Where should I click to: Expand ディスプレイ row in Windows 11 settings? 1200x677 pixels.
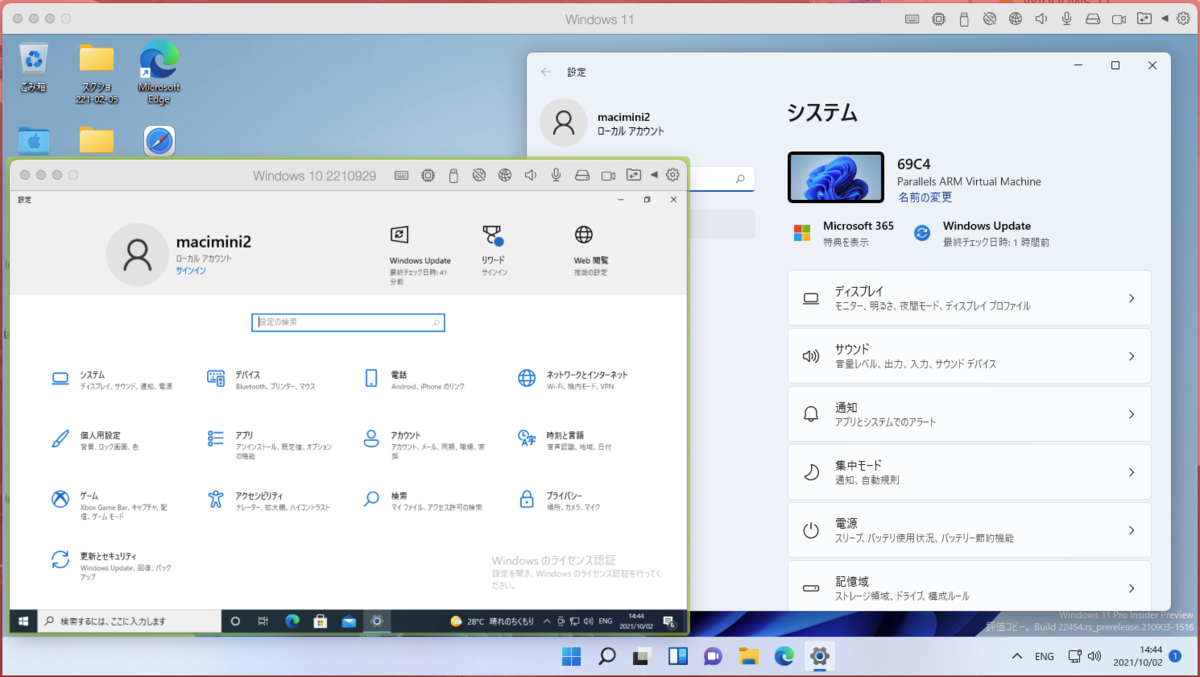pyautogui.click(x=969, y=298)
